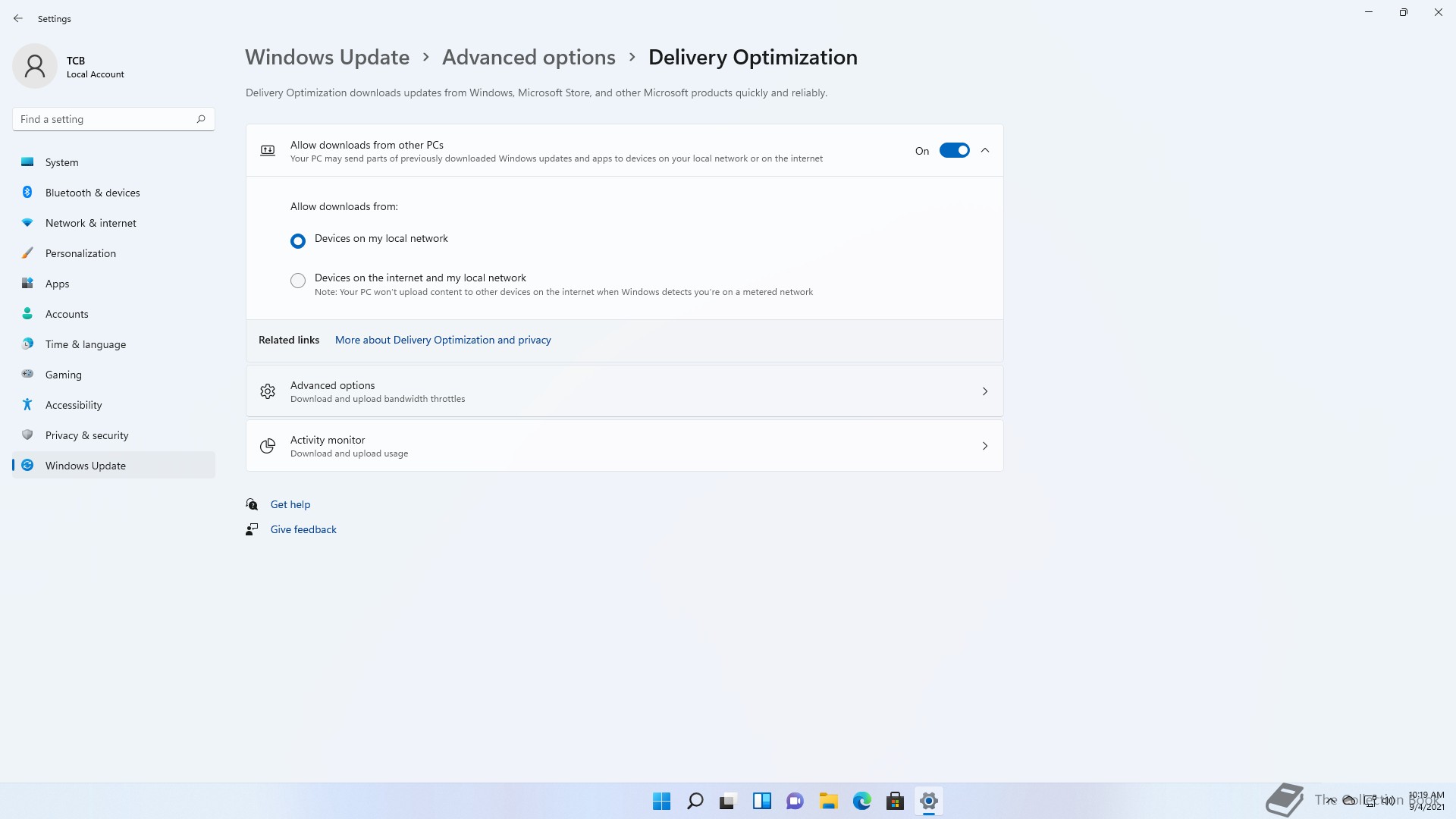Open Apps settings category
Viewport: 1456px width, 819px height.
pos(114,284)
